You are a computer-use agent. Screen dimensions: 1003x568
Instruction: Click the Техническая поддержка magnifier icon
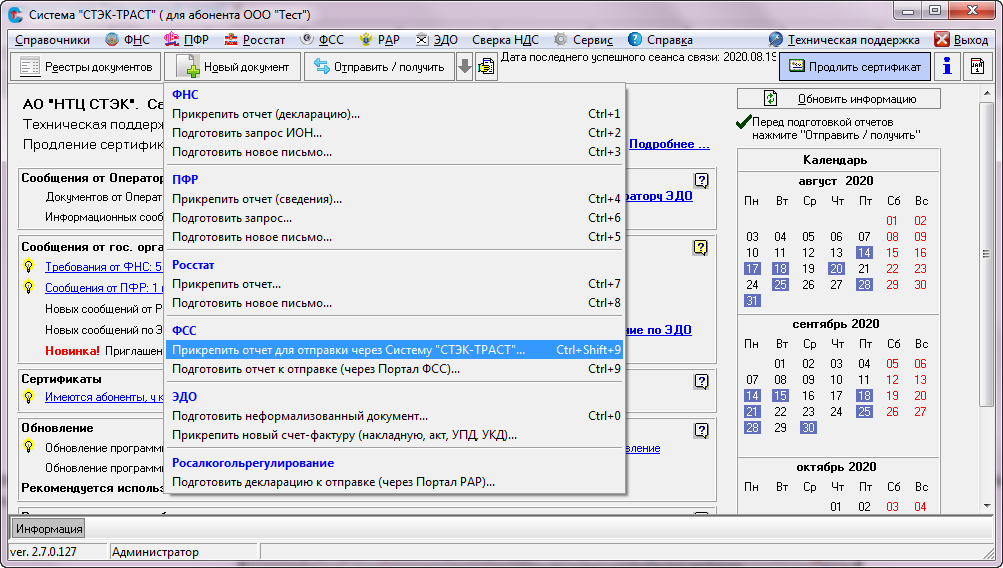[775, 40]
